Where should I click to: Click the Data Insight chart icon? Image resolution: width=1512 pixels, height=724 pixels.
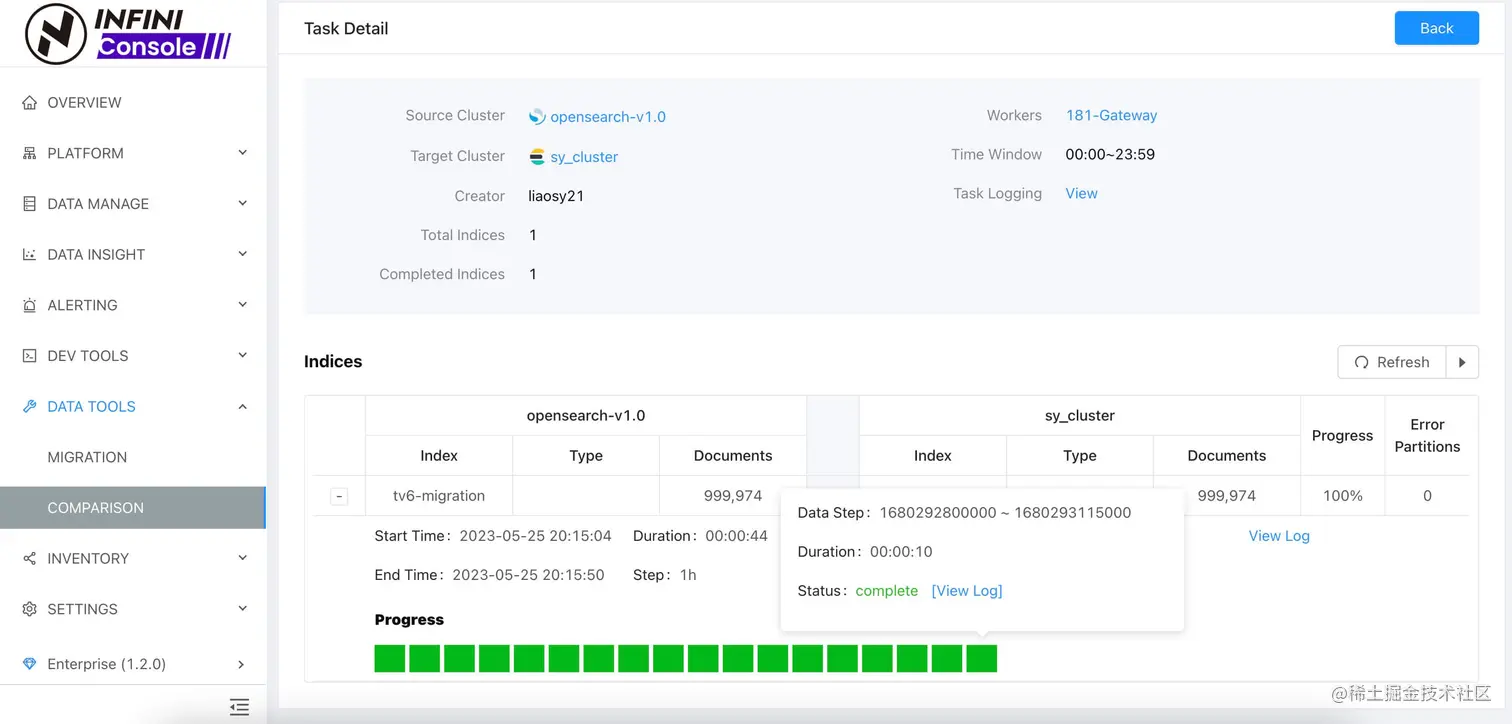pyautogui.click(x=29, y=255)
